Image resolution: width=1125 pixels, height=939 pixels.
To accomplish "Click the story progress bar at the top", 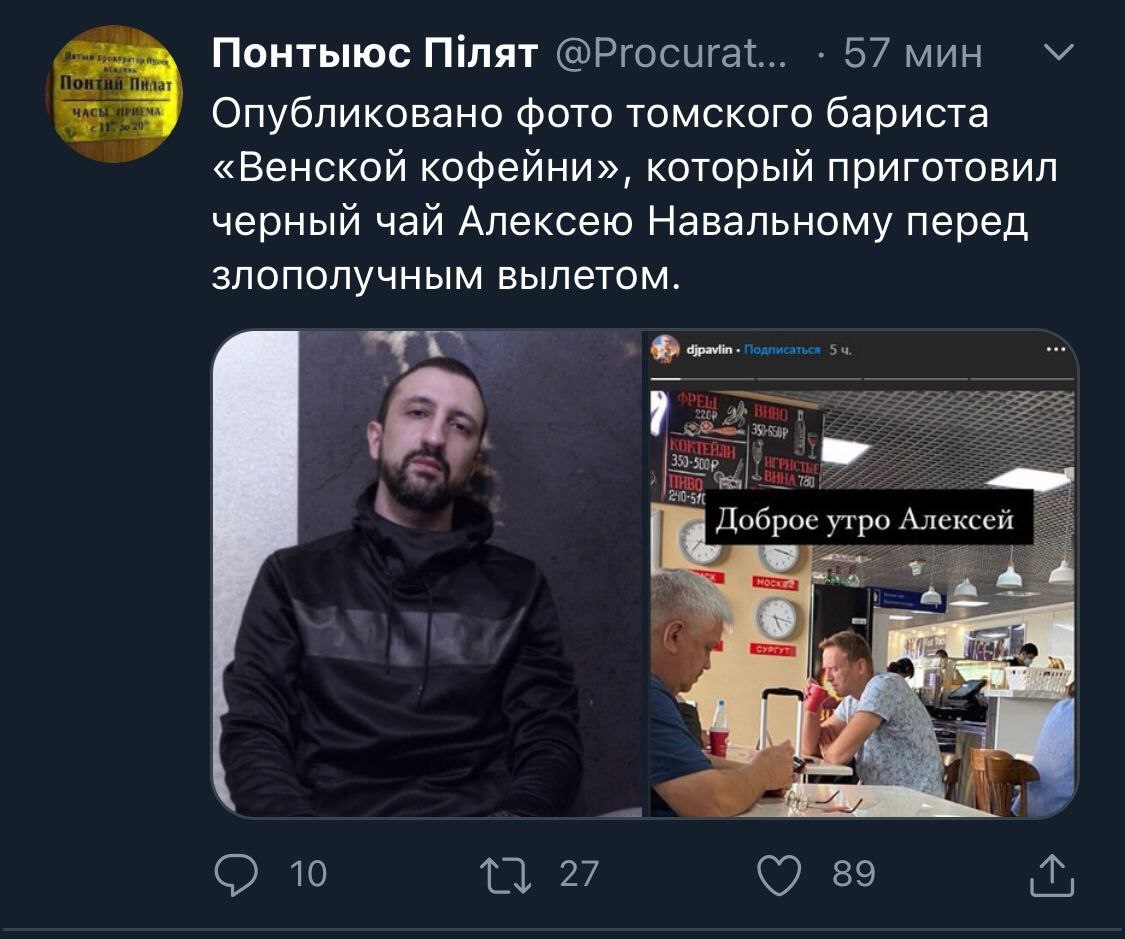I will (862, 378).
